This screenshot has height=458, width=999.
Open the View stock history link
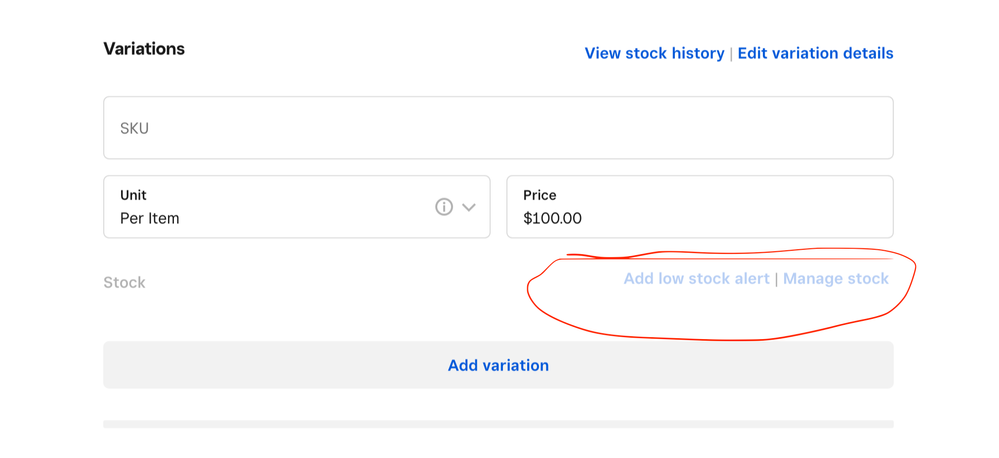coord(654,53)
